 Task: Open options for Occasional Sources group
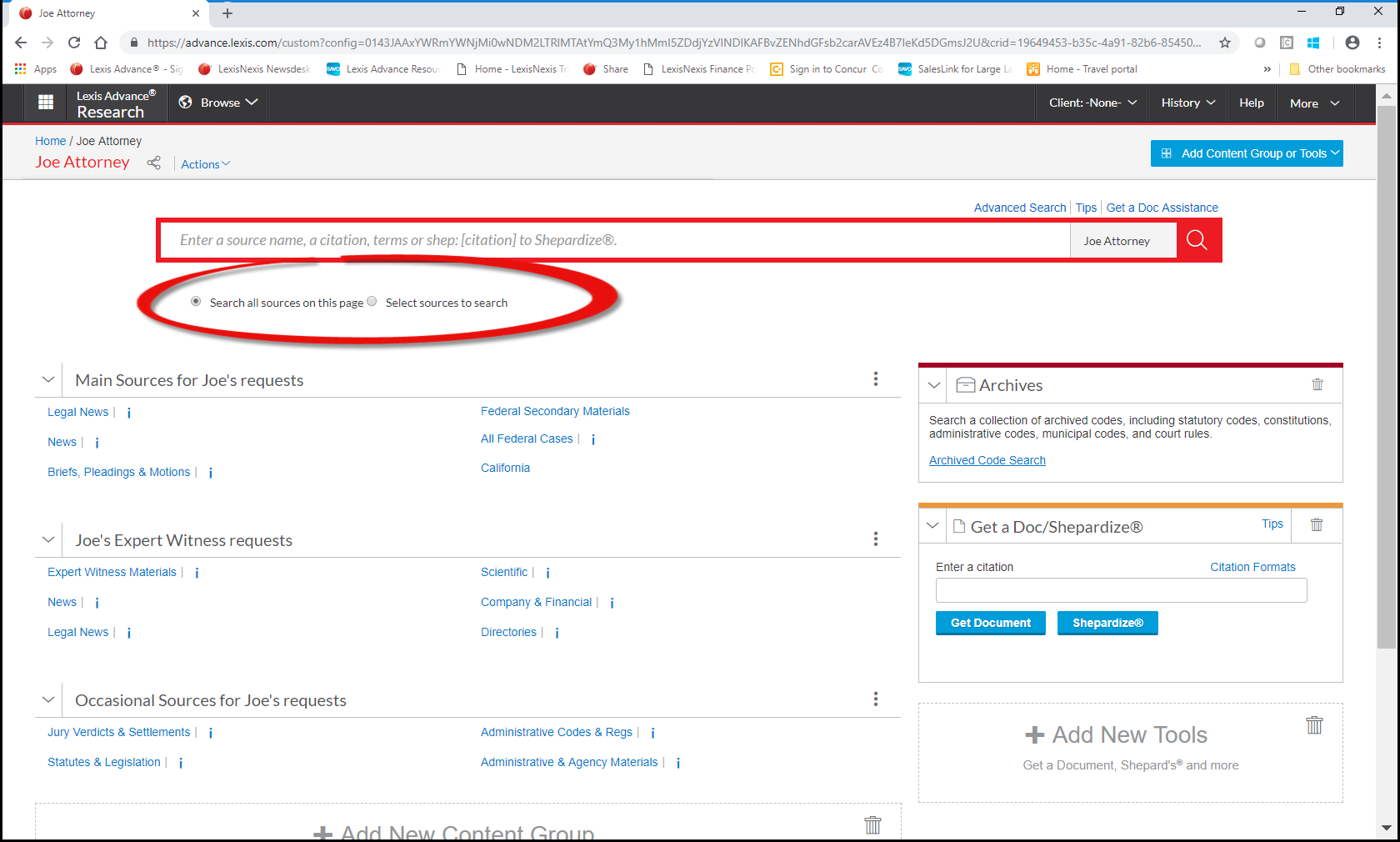tap(876, 699)
